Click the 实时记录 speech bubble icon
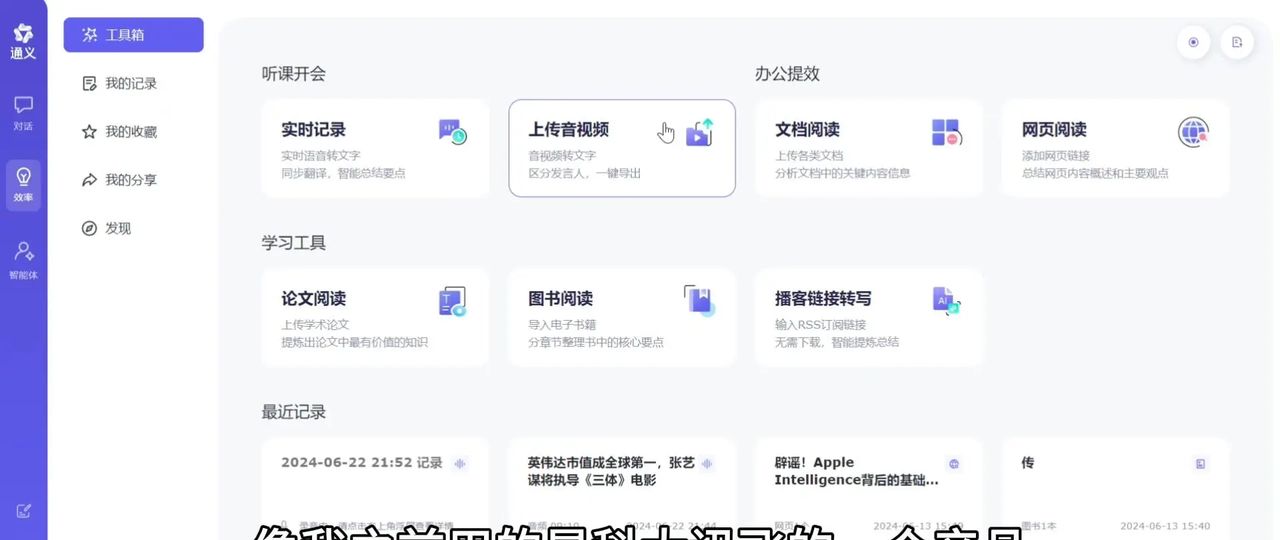This screenshot has height=540, width=1280. tap(452, 131)
